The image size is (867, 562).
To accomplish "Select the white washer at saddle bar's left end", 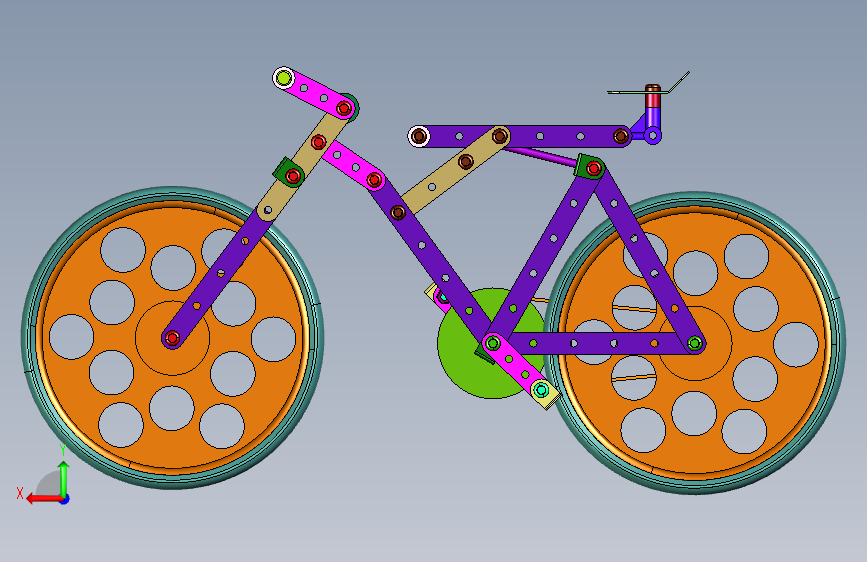I will (419, 136).
